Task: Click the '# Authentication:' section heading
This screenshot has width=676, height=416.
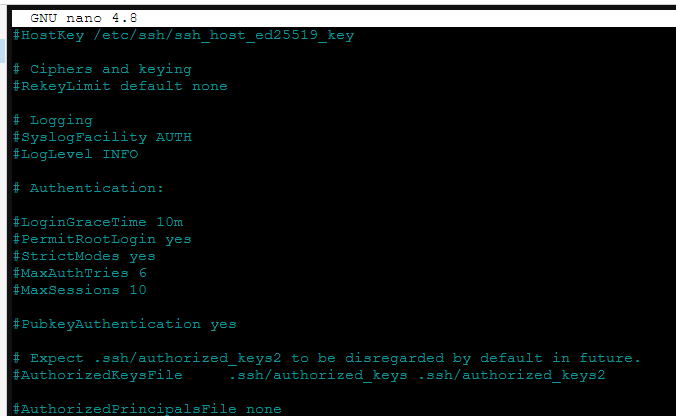Action: pos(88,188)
